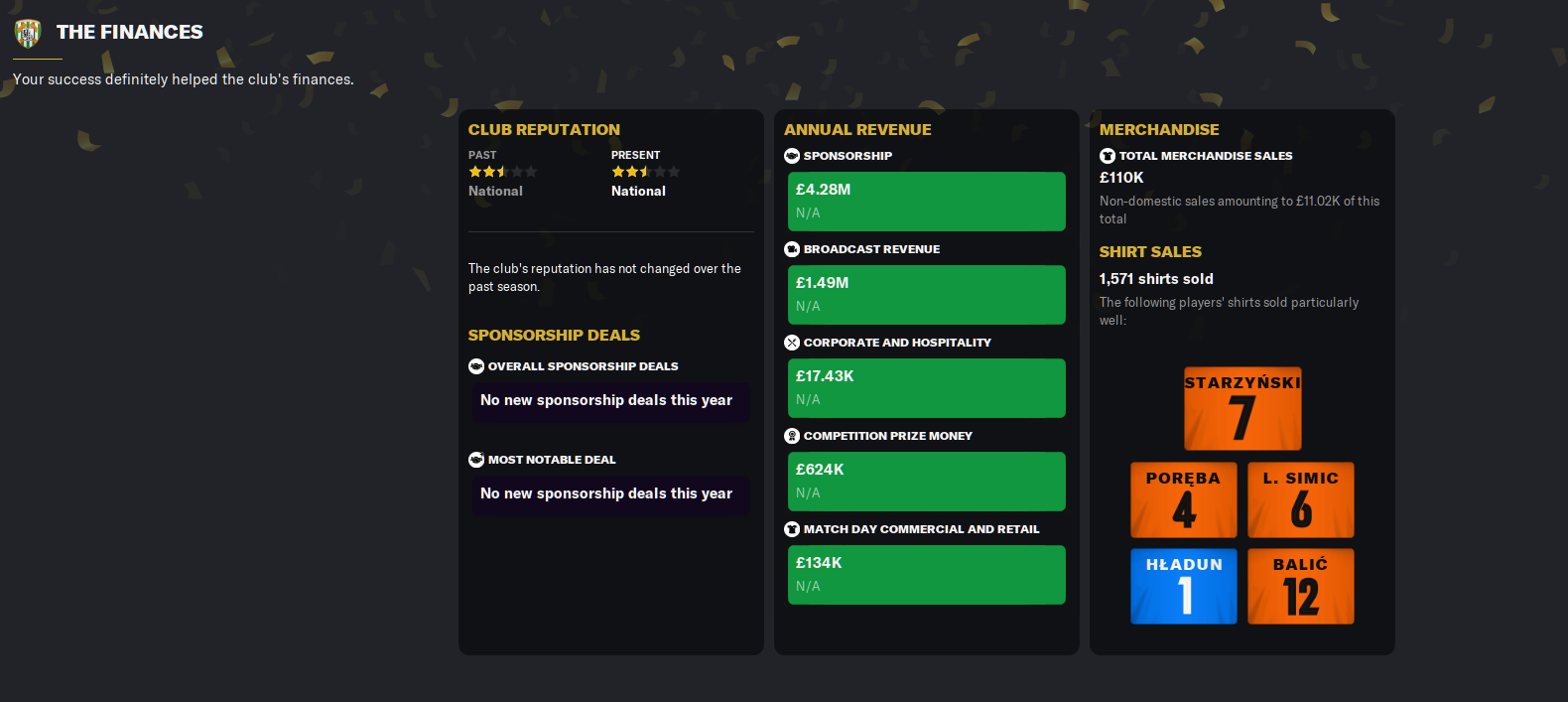Image resolution: width=1568 pixels, height=702 pixels.
Task: Select the L. Simic number 6 shirt
Action: click(x=1301, y=499)
